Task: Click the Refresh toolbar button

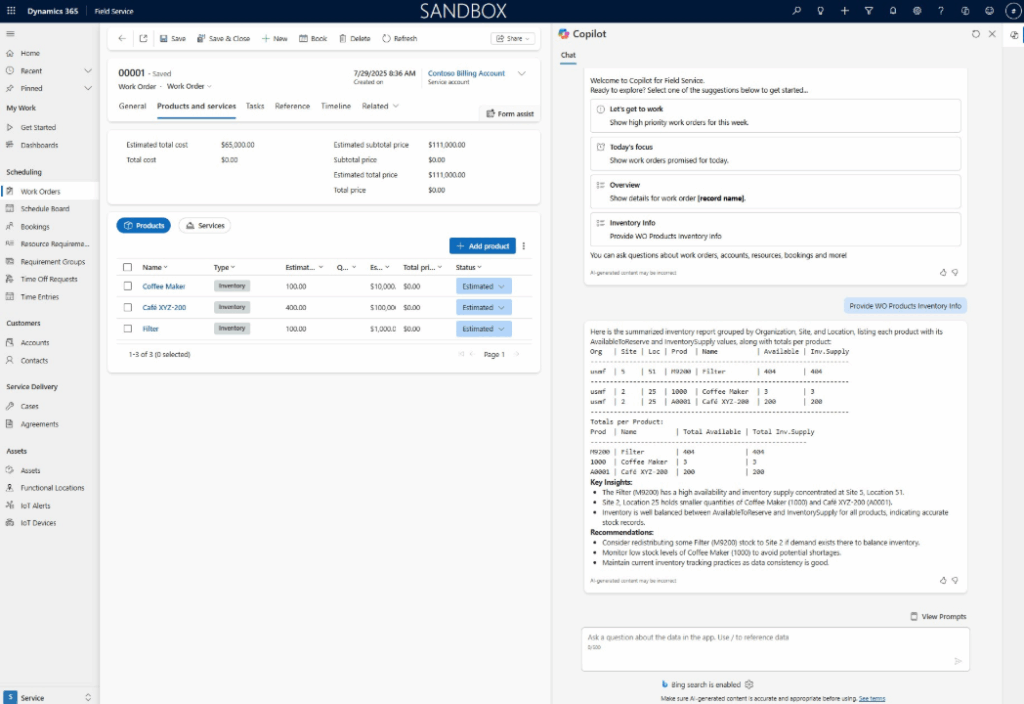Action: [x=400, y=39]
